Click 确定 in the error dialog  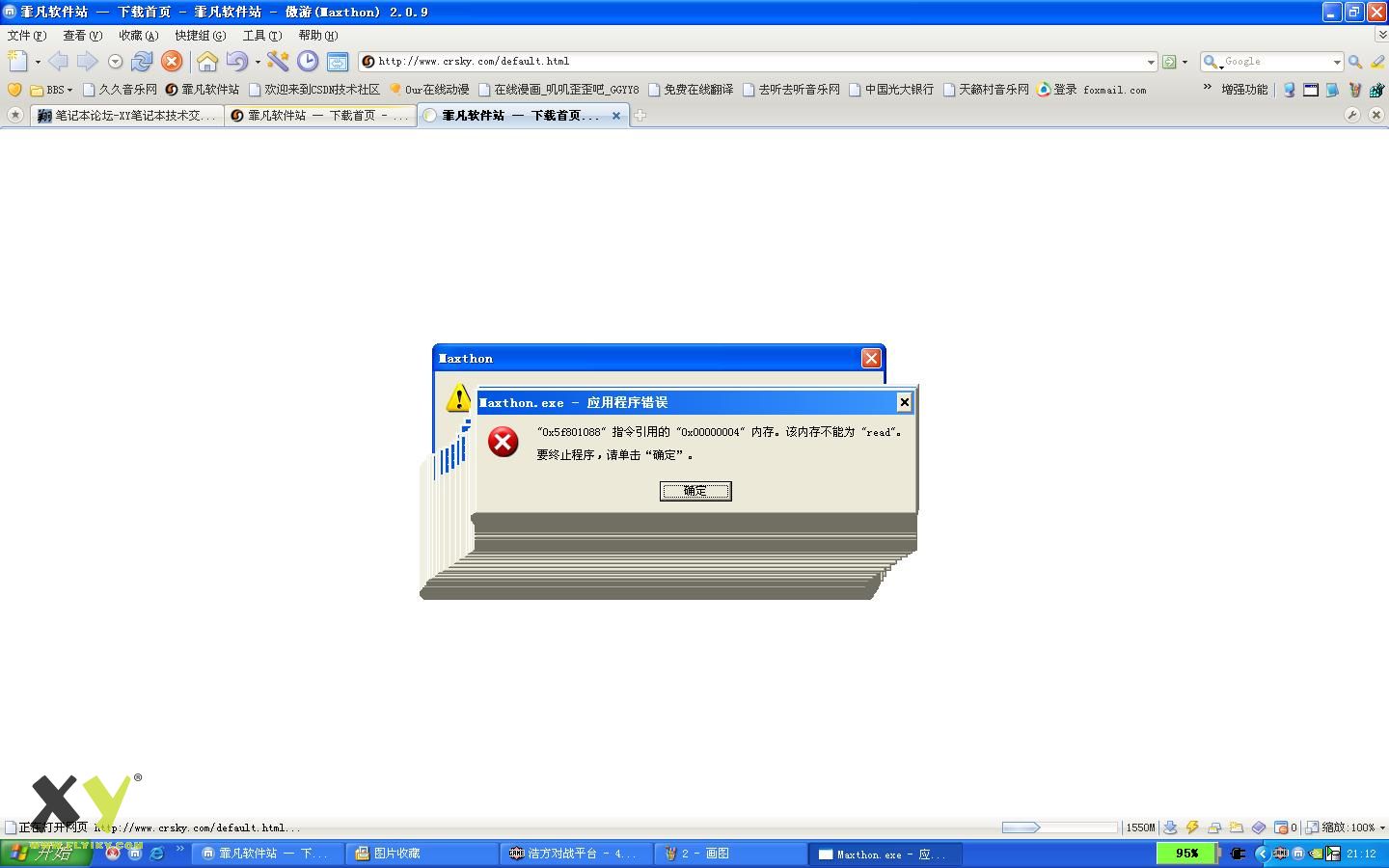click(695, 491)
